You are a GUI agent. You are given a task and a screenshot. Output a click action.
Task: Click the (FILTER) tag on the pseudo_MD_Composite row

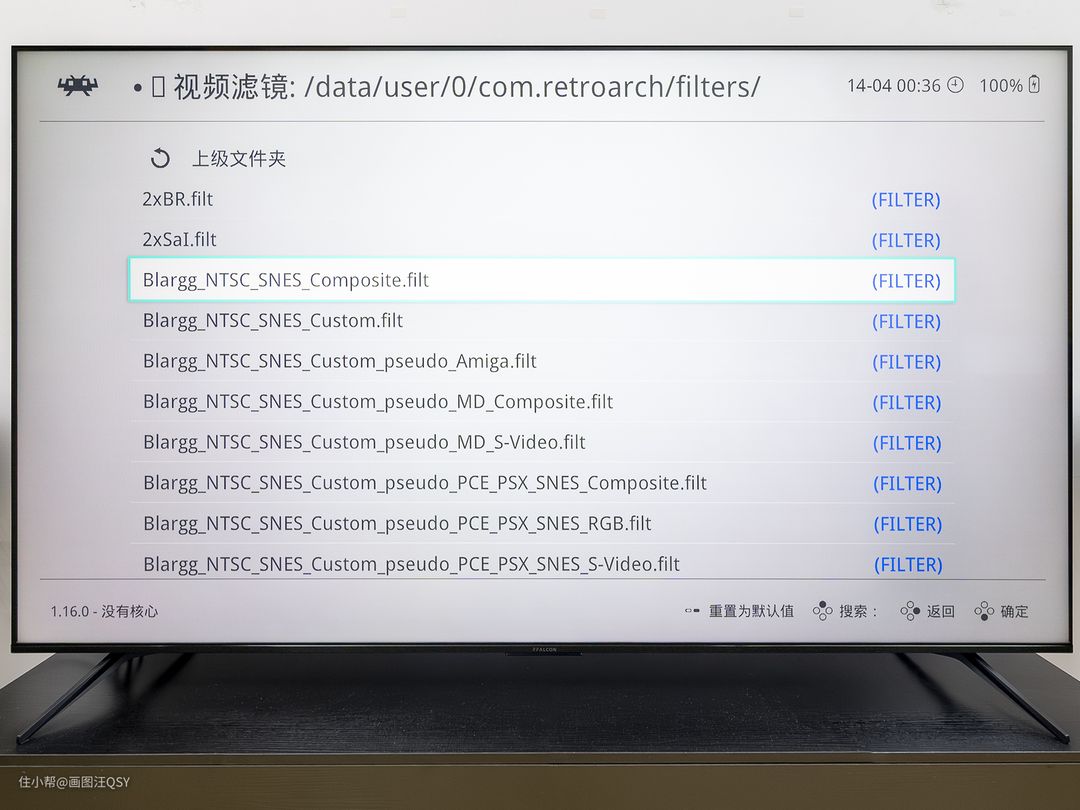click(907, 403)
